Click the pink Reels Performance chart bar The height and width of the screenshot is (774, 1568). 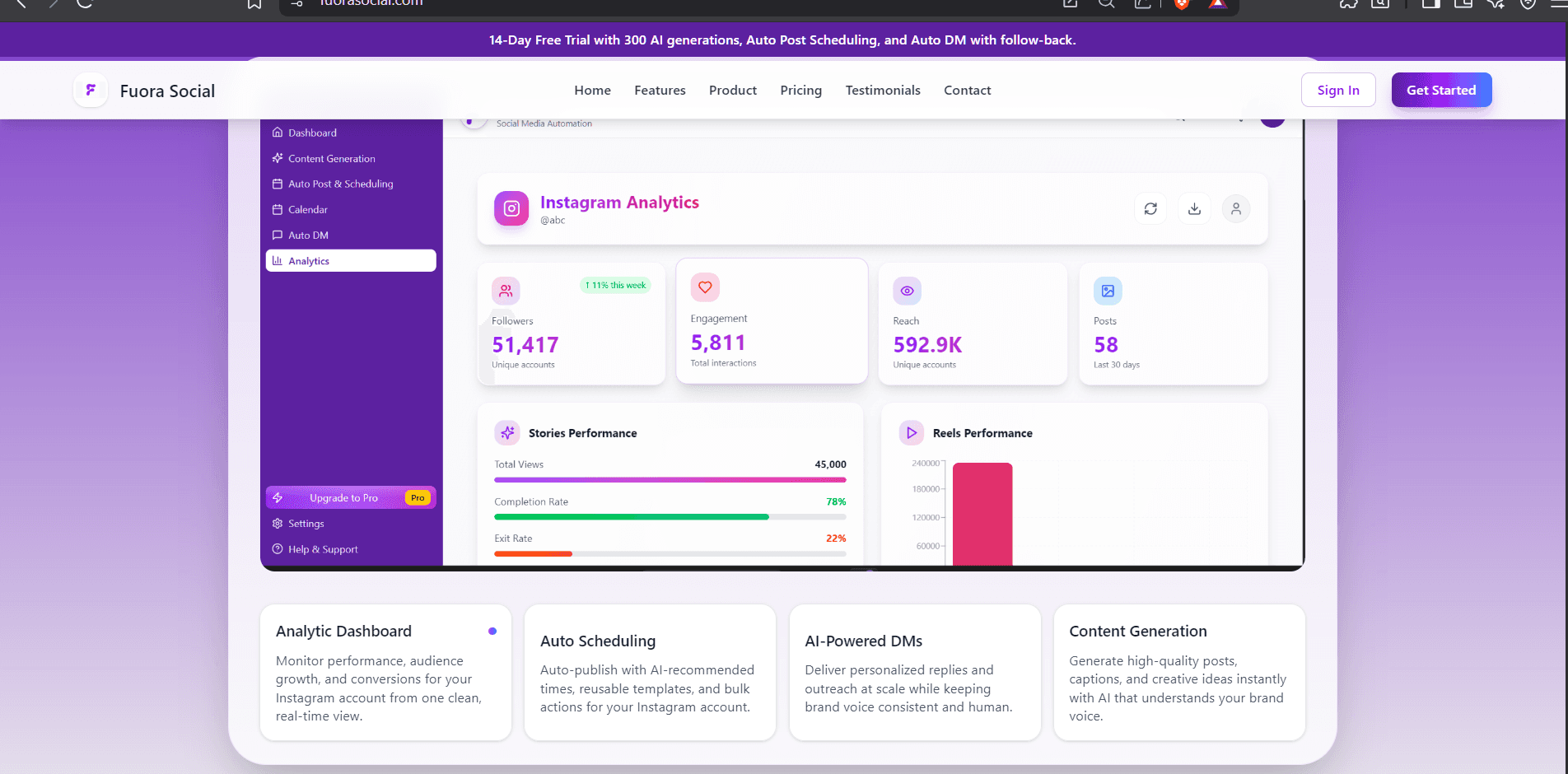982,514
